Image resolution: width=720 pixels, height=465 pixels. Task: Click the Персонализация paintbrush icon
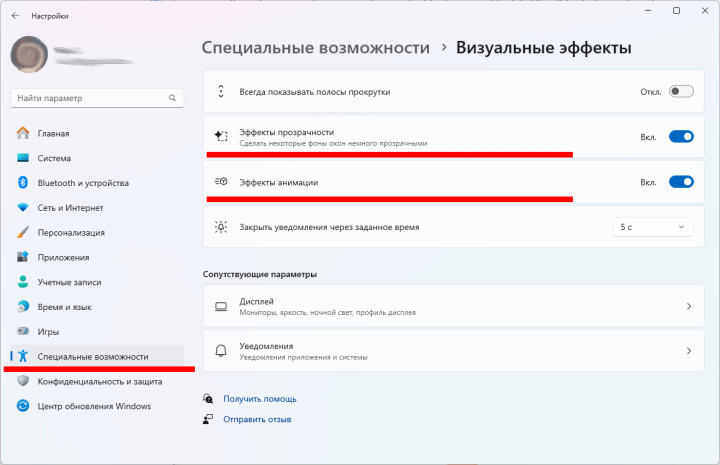pos(23,232)
